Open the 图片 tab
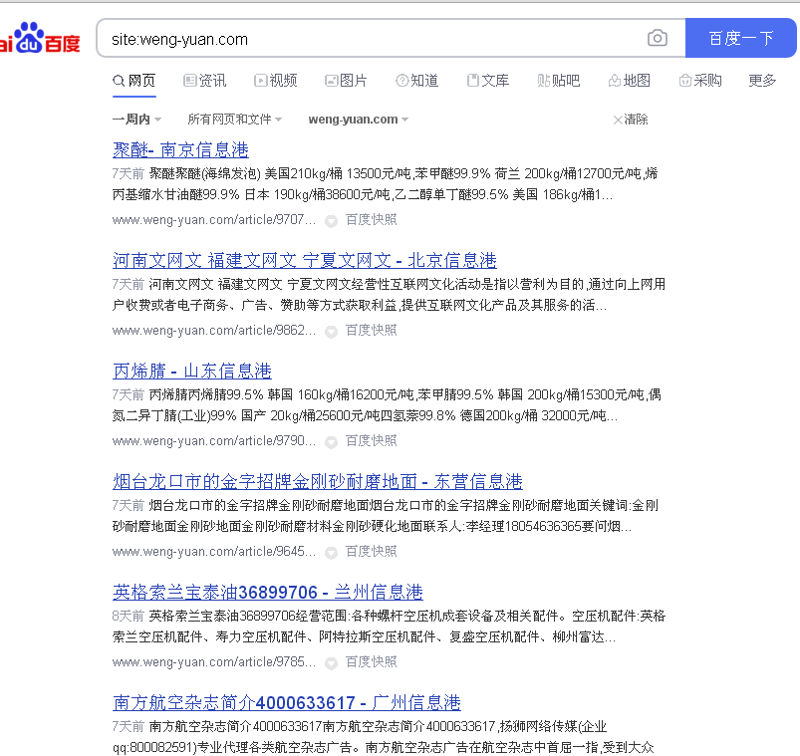The image size is (800, 756). [x=346, y=81]
